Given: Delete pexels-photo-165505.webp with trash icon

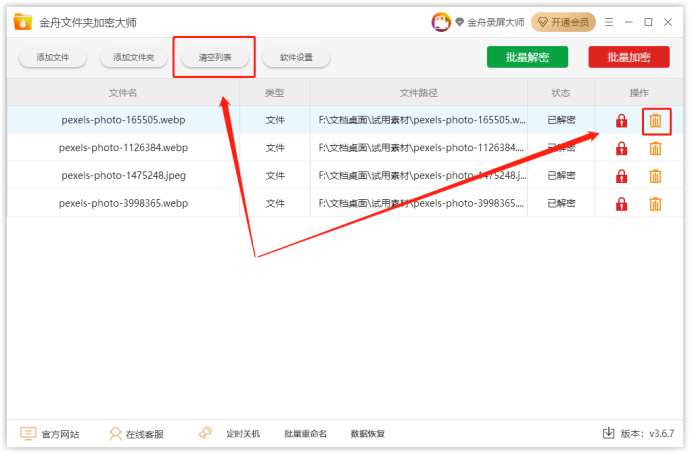Looking at the screenshot, I should coord(655,120).
